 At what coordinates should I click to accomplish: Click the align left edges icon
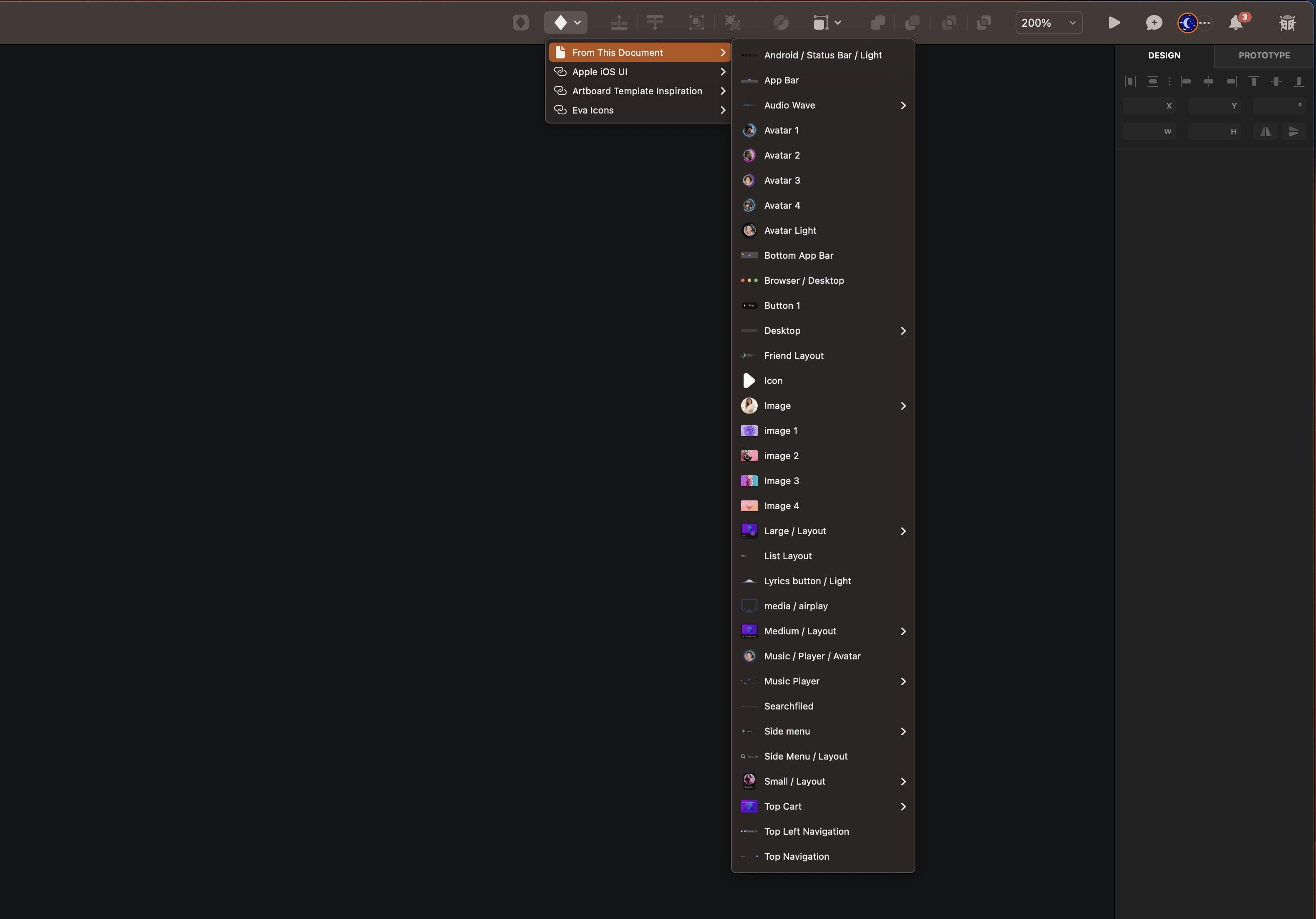(1186, 81)
